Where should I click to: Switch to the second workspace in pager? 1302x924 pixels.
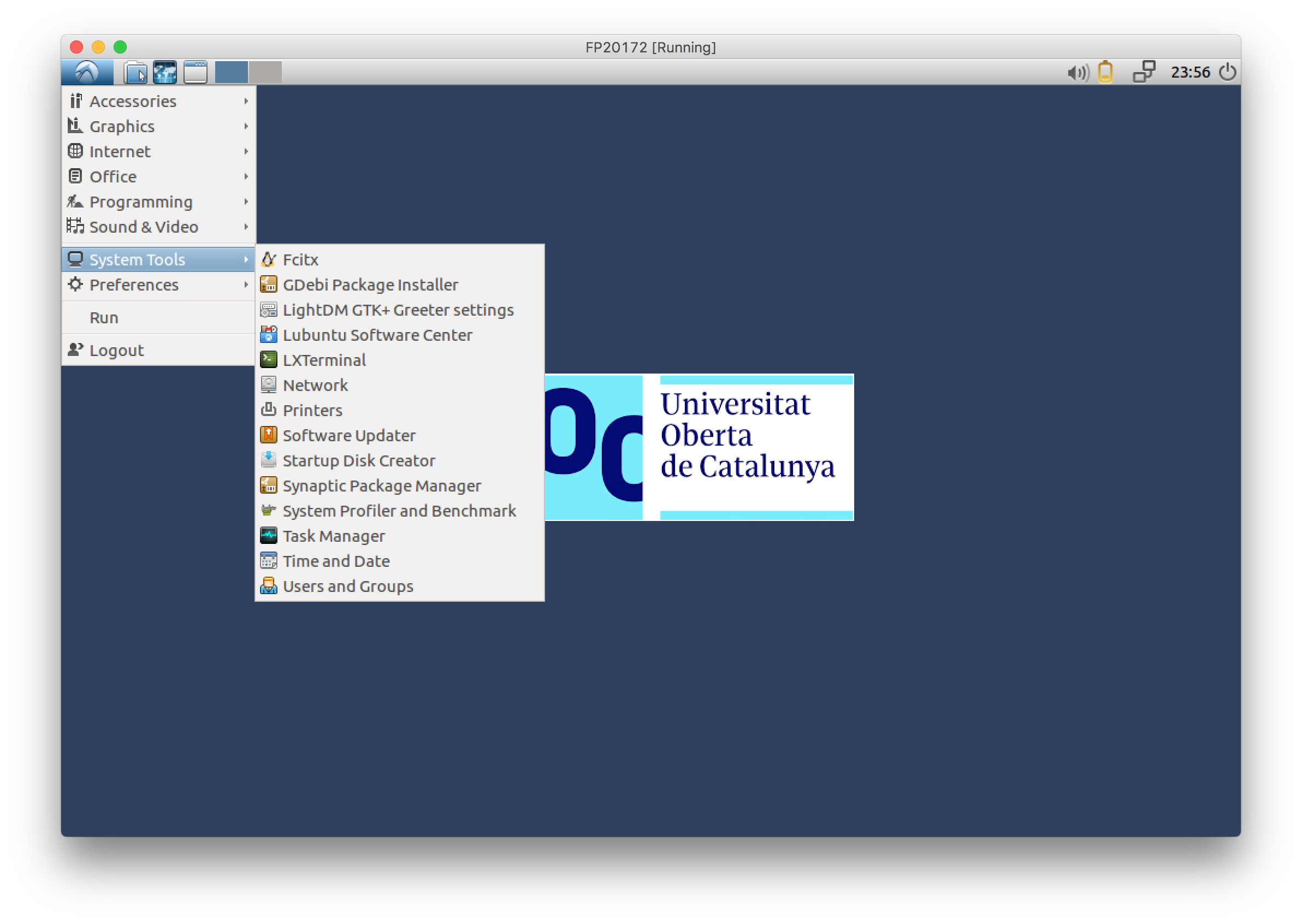265,72
